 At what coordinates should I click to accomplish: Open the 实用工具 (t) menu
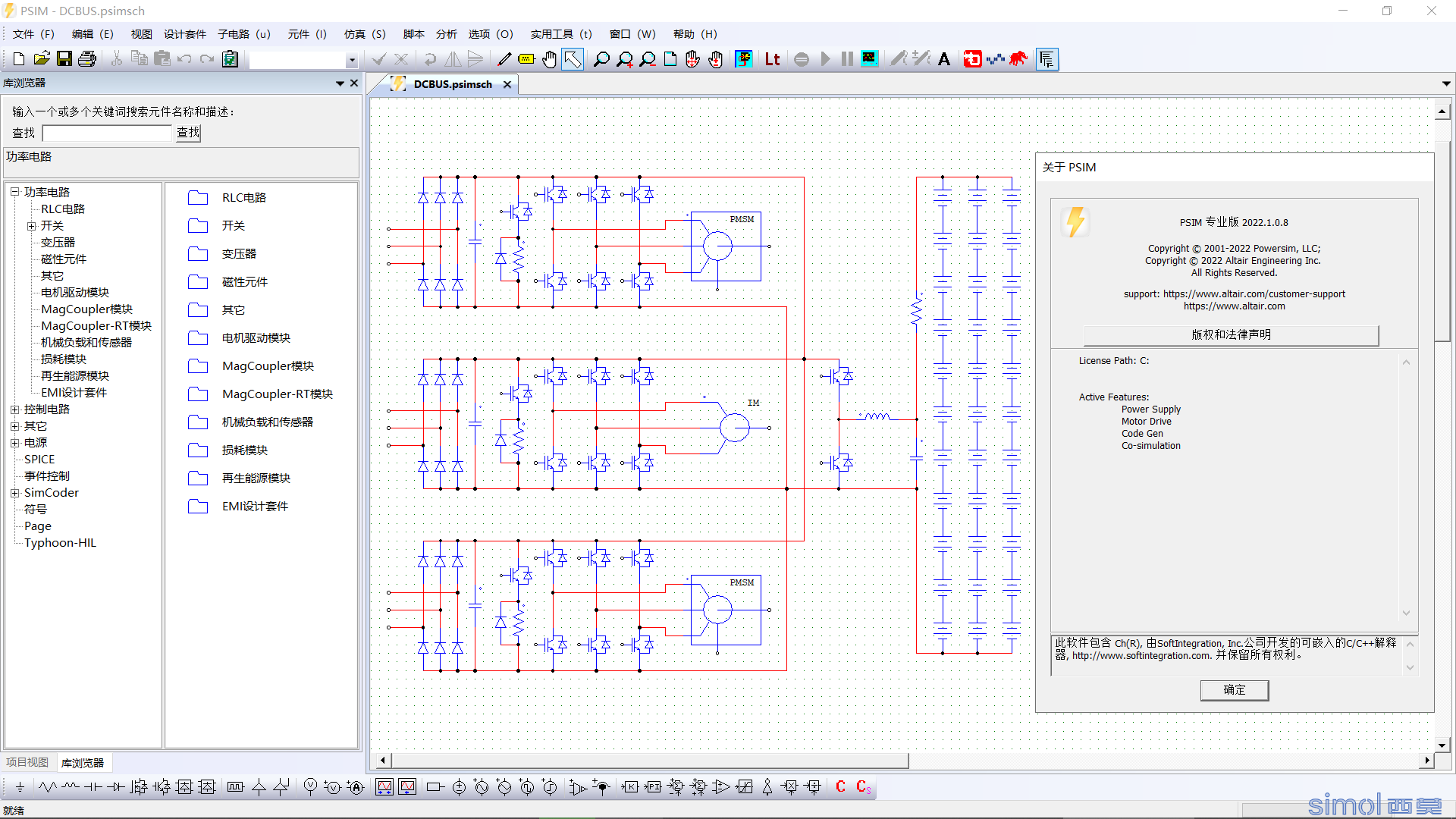pyautogui.click(x=561, y=34)
